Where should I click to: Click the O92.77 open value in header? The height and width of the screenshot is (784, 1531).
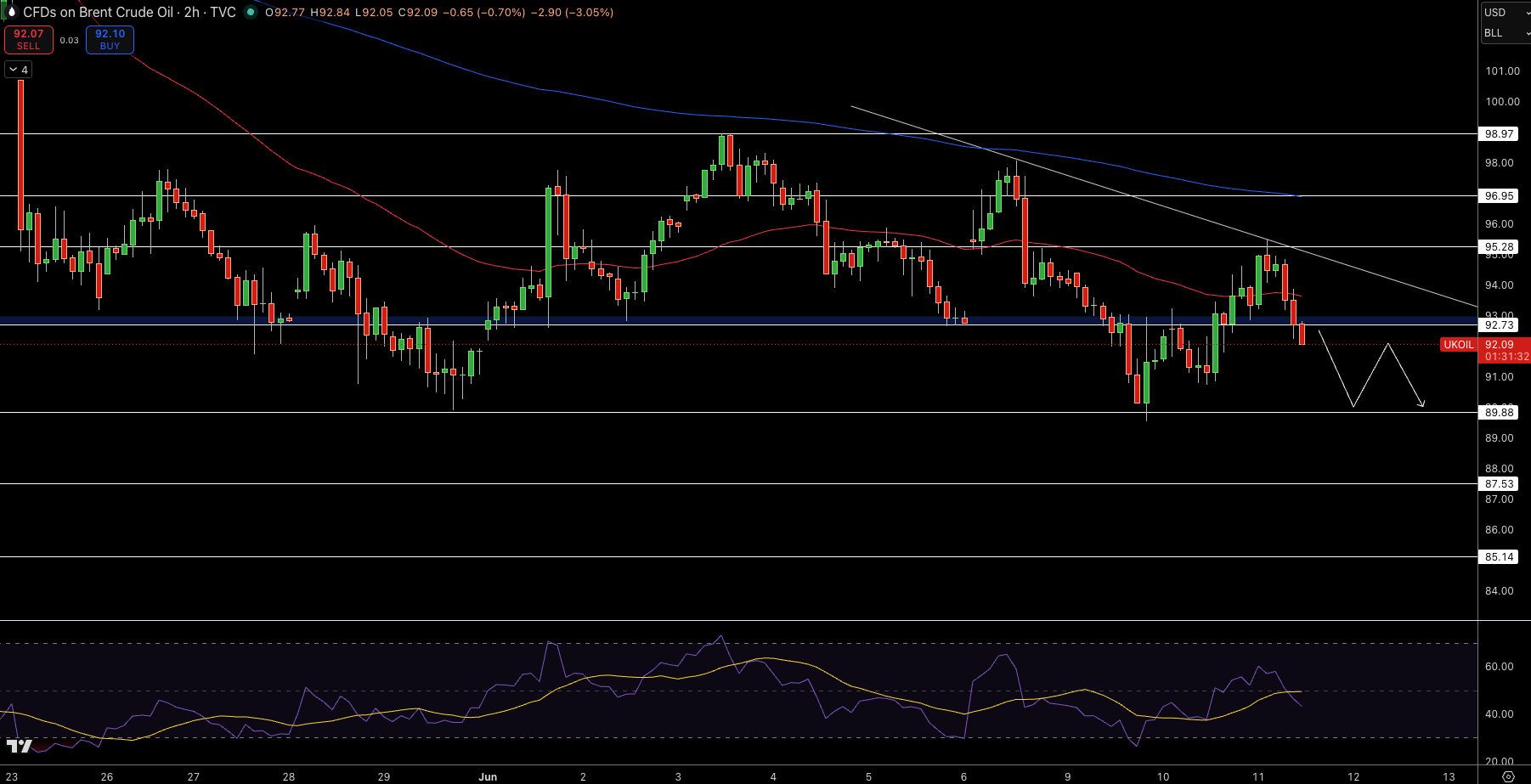click(285, 13)
